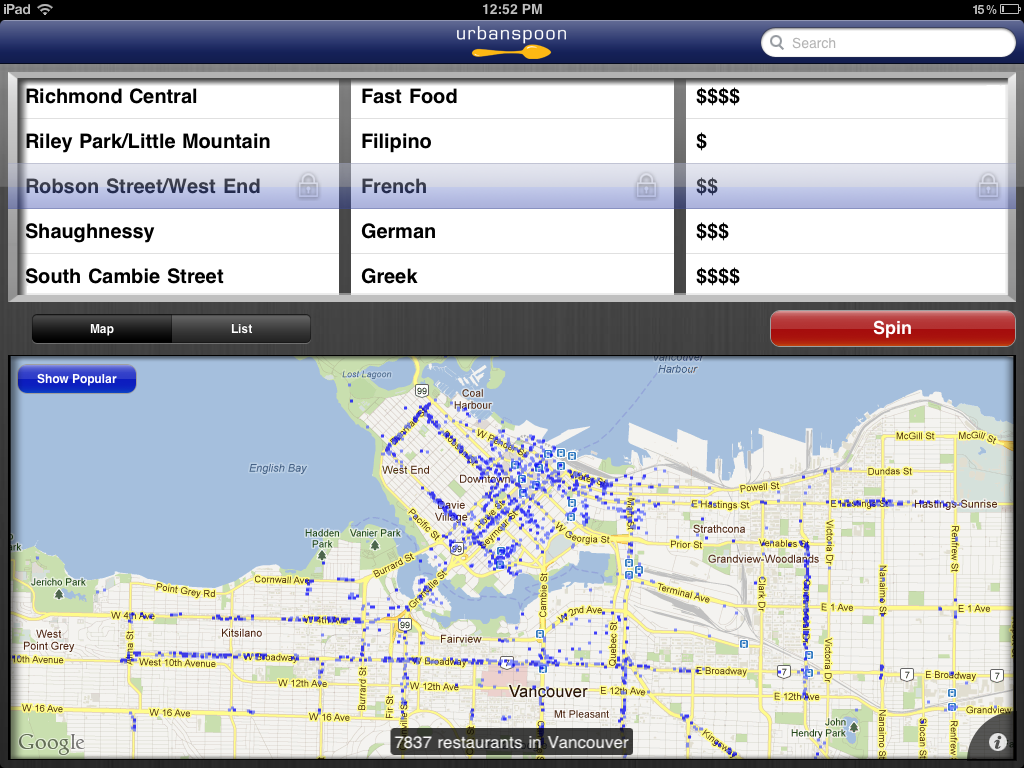Switch to the Map view tab

click(x=102, y=329)
